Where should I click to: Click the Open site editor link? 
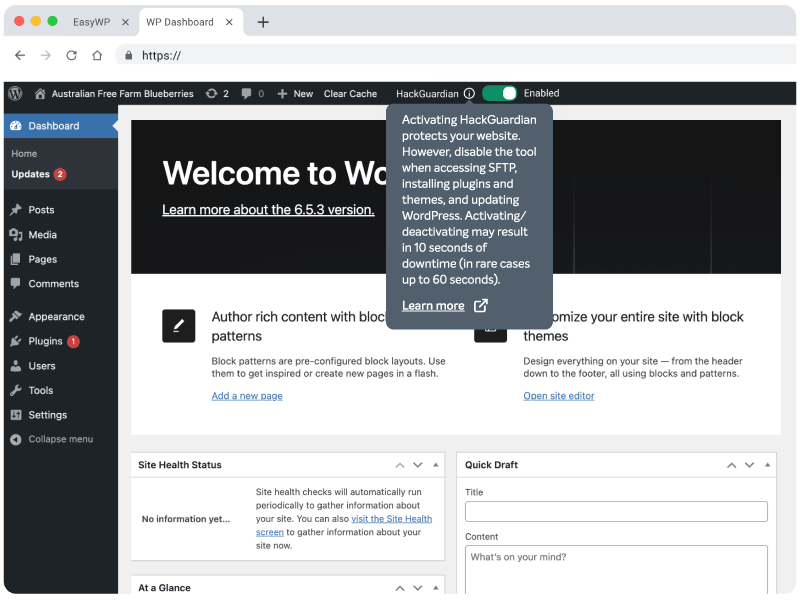point(559,396)
